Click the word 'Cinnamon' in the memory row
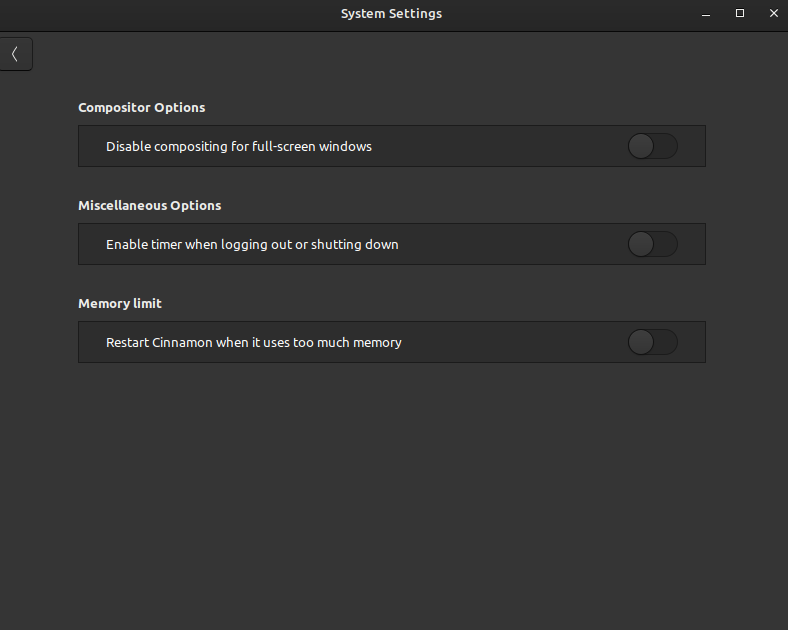Screen dimensions: 788x630 (182, 343)
